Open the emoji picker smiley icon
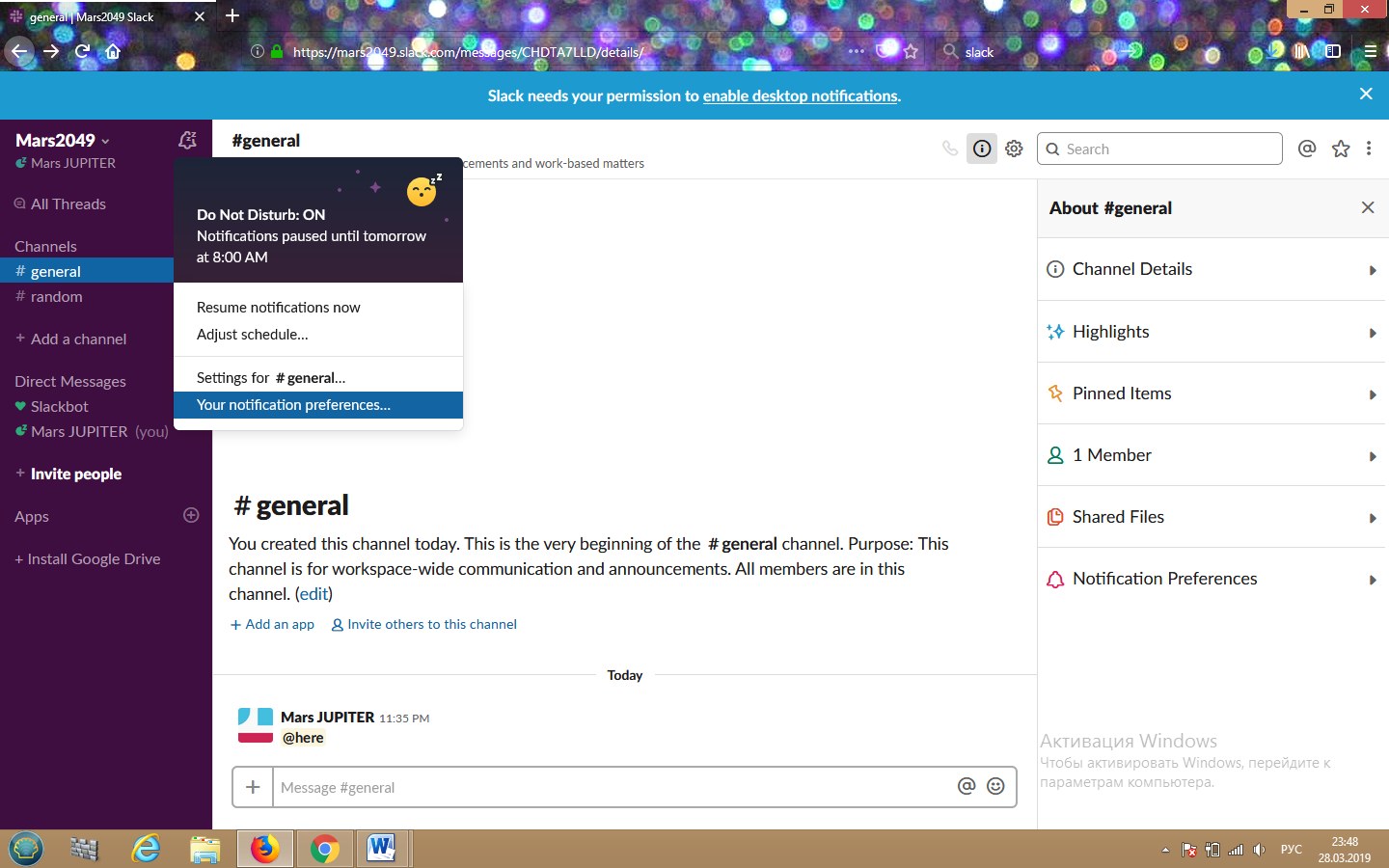The image size is (1389, 868). [995, 786]
